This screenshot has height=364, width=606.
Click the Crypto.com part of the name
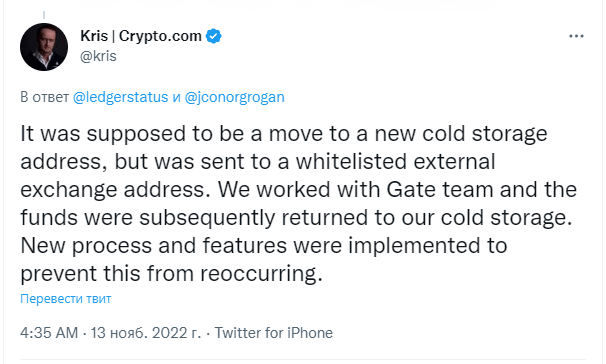[160, 36]
